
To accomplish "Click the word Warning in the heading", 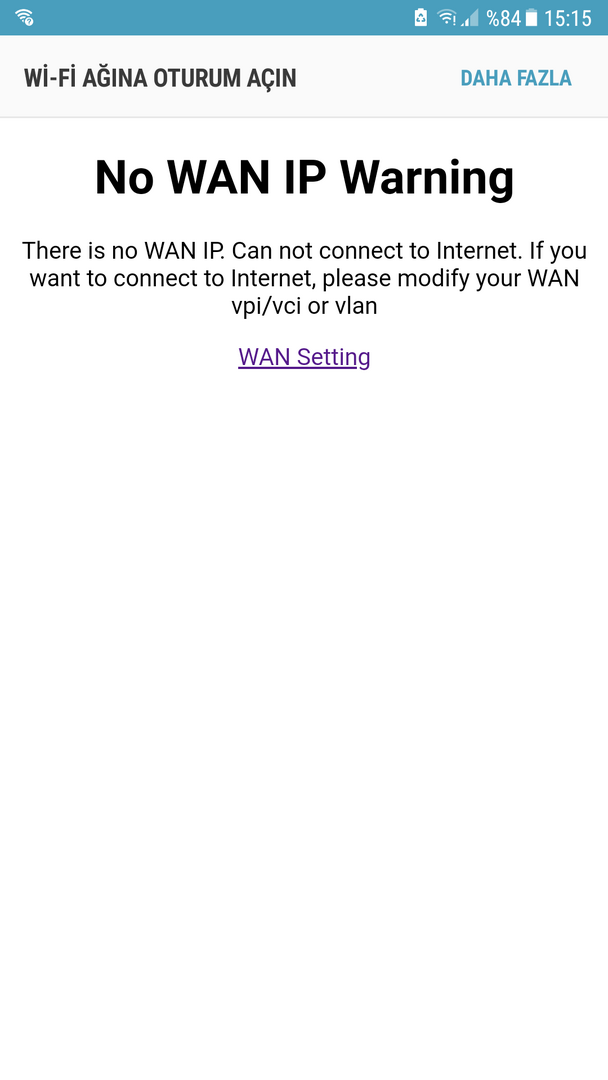I will click(x=427, y=176).
